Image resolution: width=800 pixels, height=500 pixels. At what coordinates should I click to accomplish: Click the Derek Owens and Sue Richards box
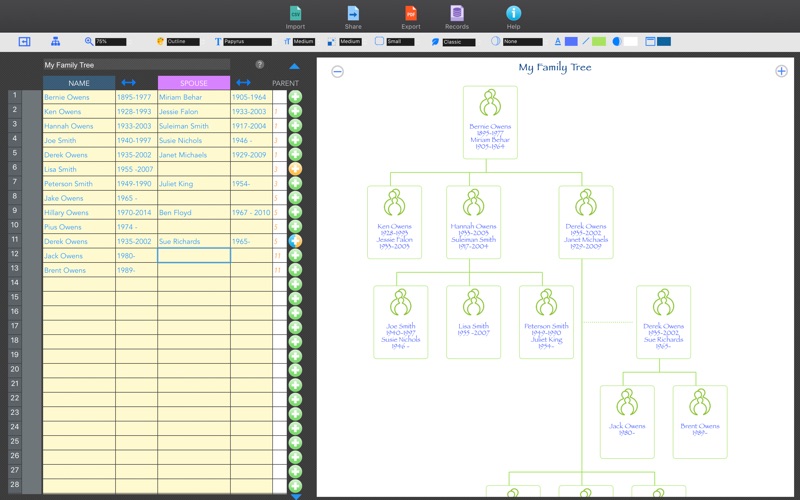[663, 322]
